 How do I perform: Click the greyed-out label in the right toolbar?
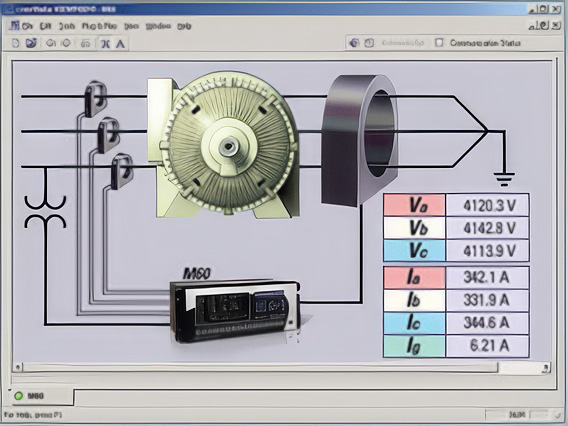(x=403, y=43)
